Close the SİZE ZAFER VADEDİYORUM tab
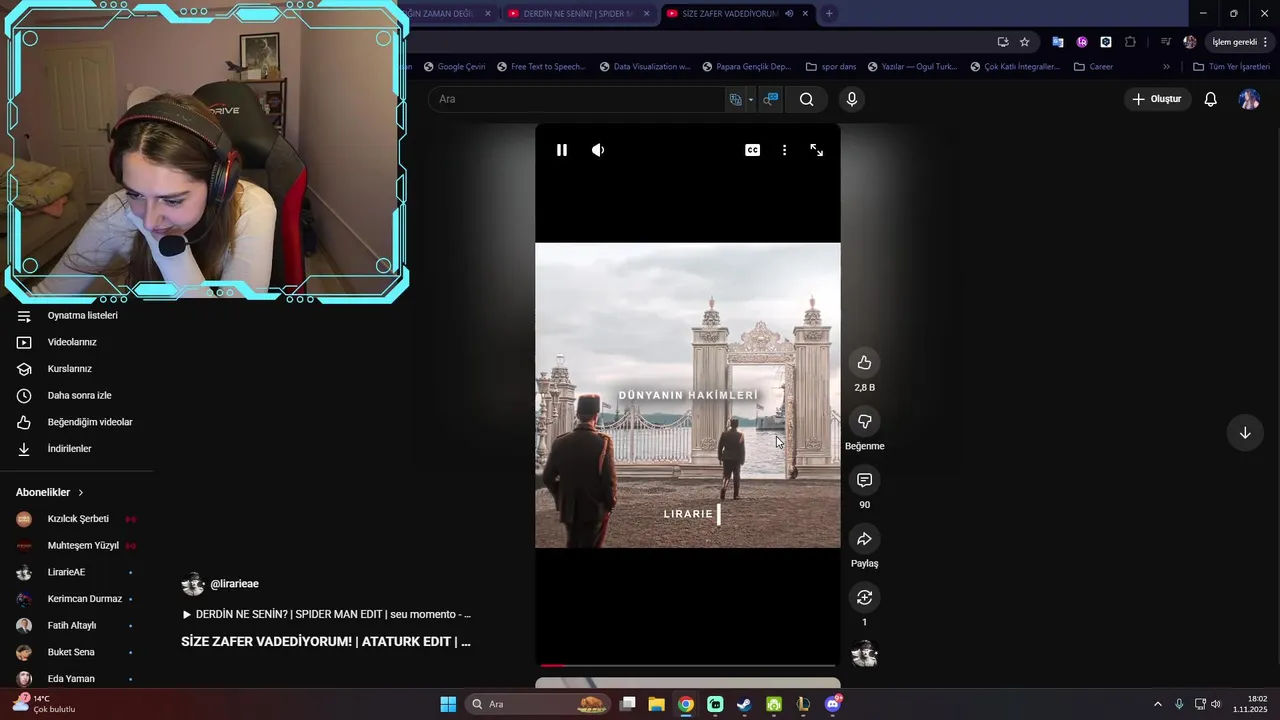 805,14
